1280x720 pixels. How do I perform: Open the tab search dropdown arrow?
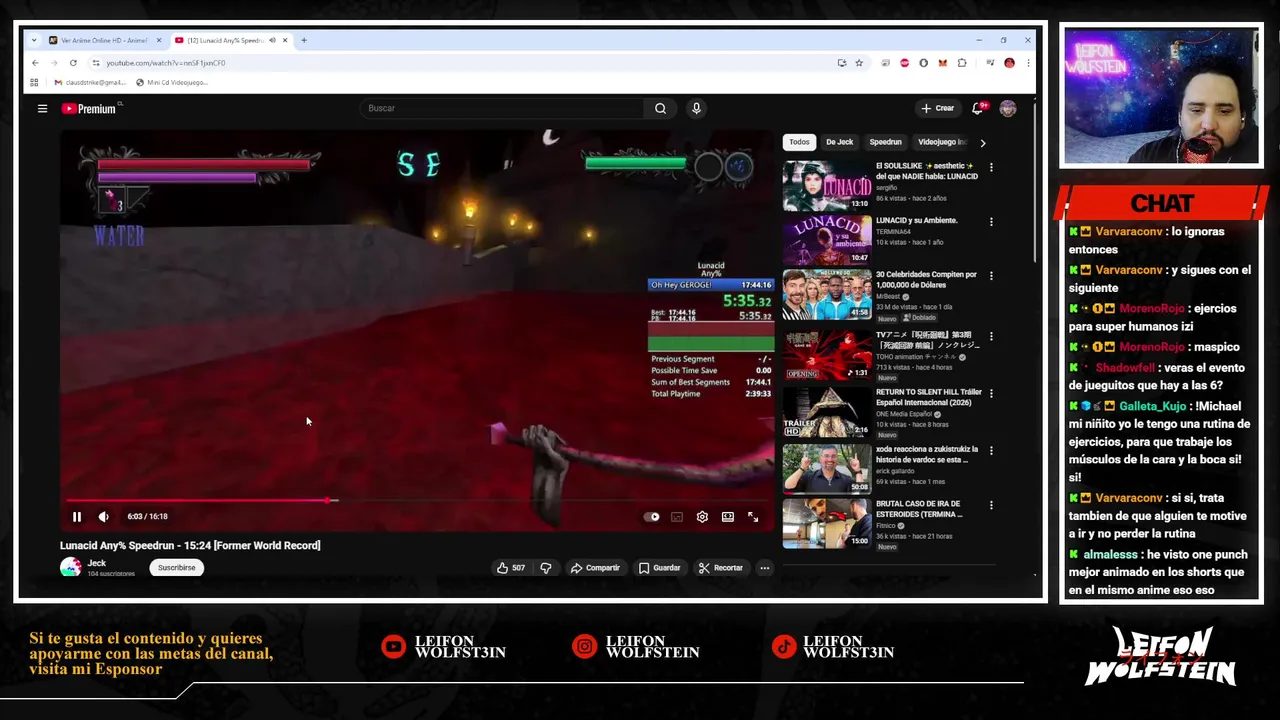tap(34, 40)
